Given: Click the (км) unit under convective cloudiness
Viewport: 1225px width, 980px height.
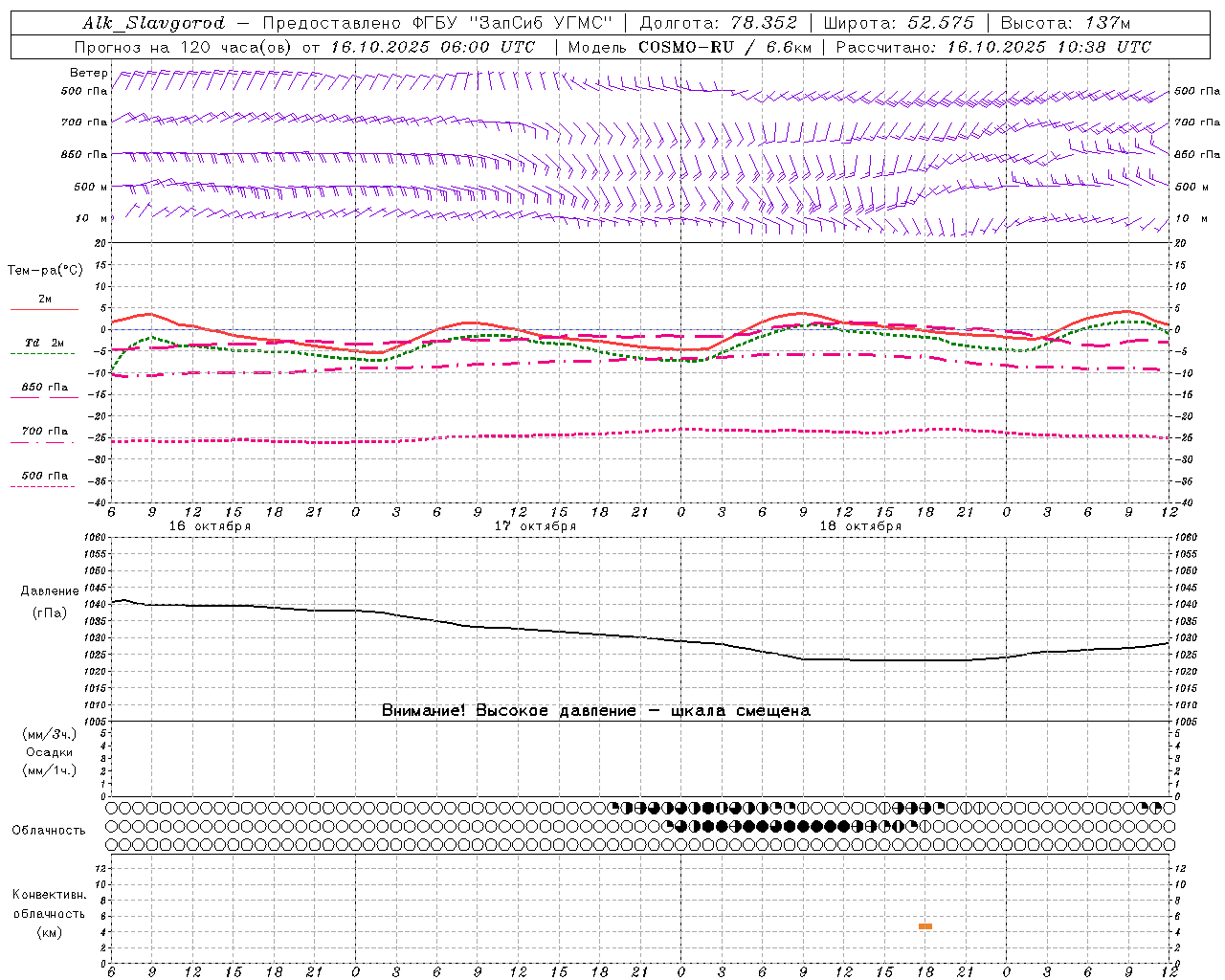Looking at the screenshot, I should coord(49,932).
